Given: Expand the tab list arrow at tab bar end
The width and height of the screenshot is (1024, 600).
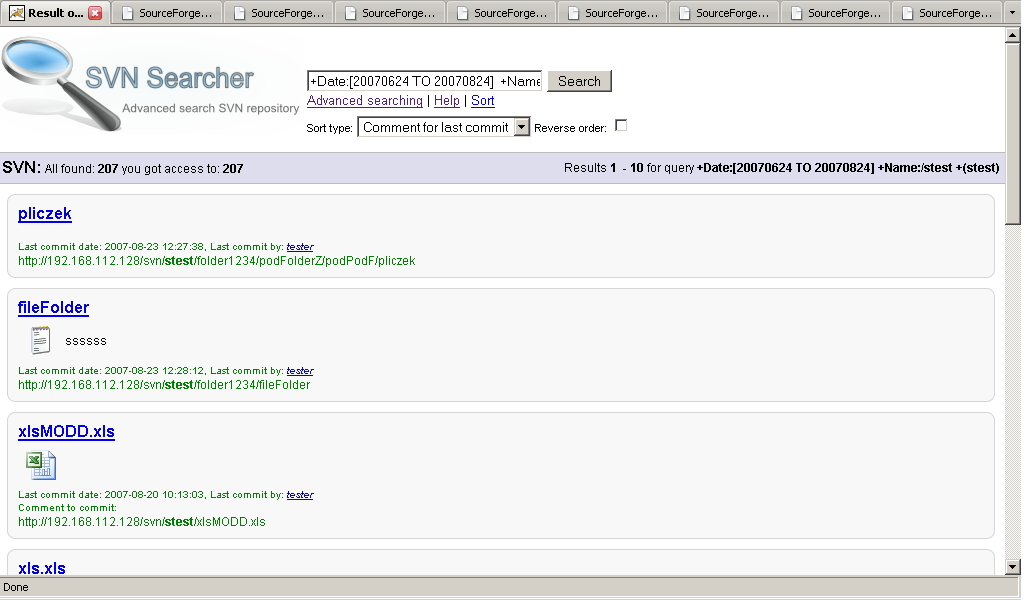Looking at the screenshot, I should coord(1011,13).
